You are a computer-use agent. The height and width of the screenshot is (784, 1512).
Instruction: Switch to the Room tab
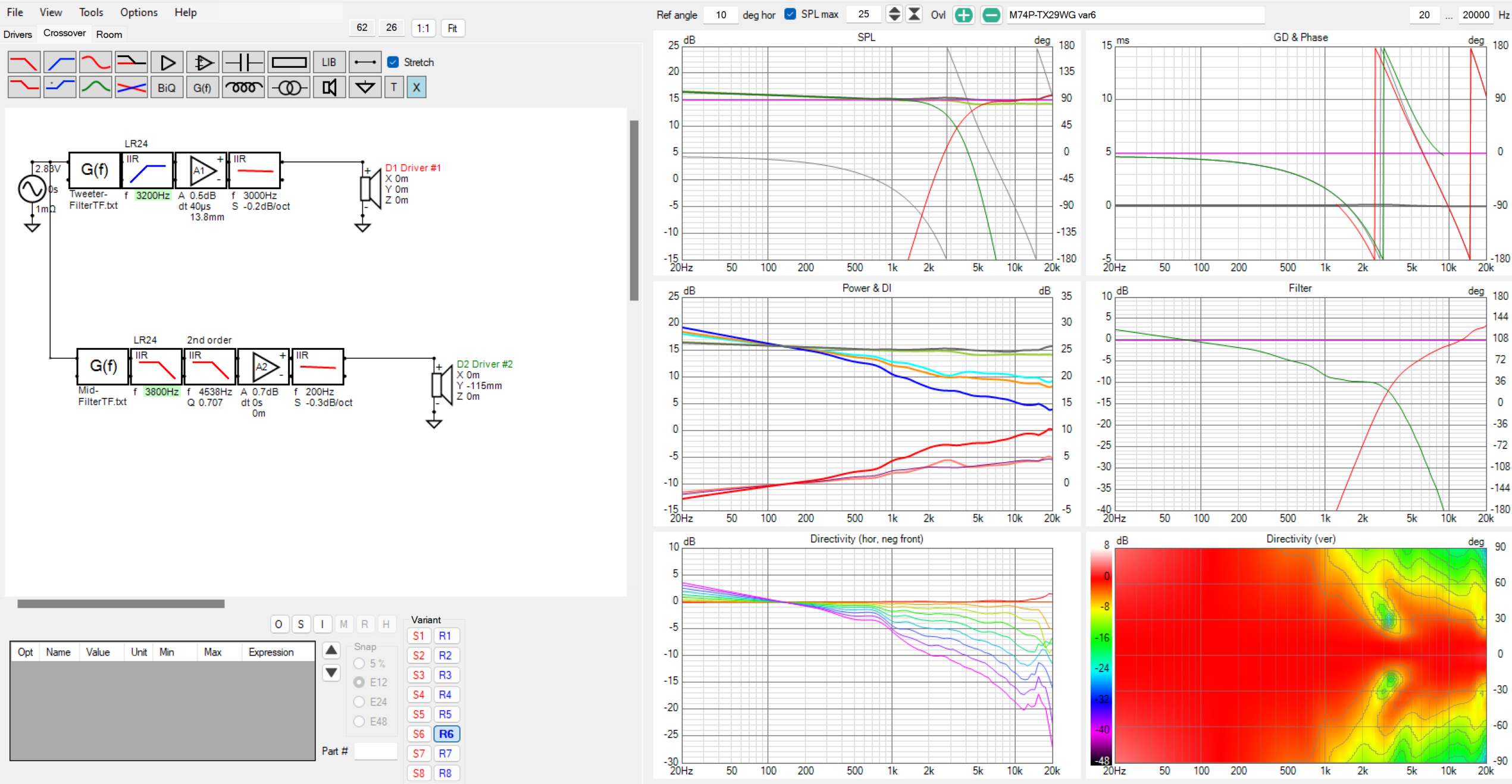point(109,35)
